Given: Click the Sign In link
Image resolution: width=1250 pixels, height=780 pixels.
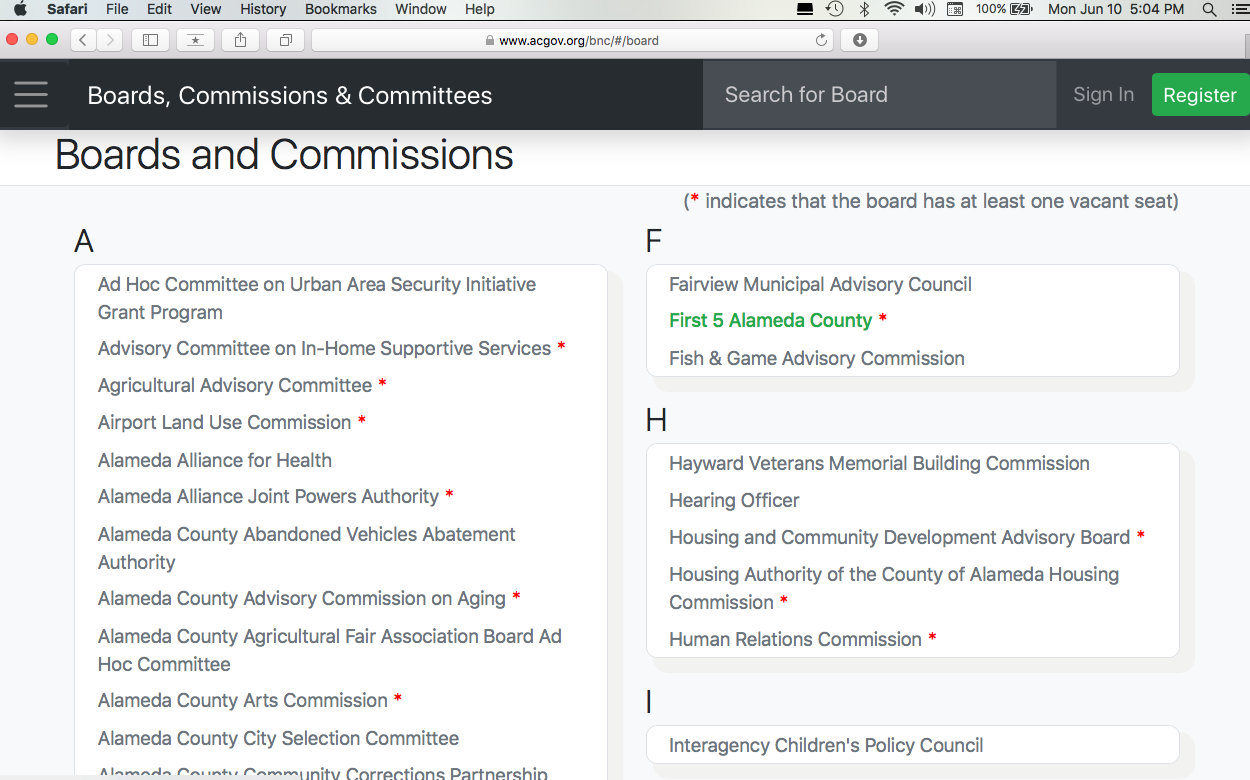Looking at the screenshot, I should point(1103,94).
